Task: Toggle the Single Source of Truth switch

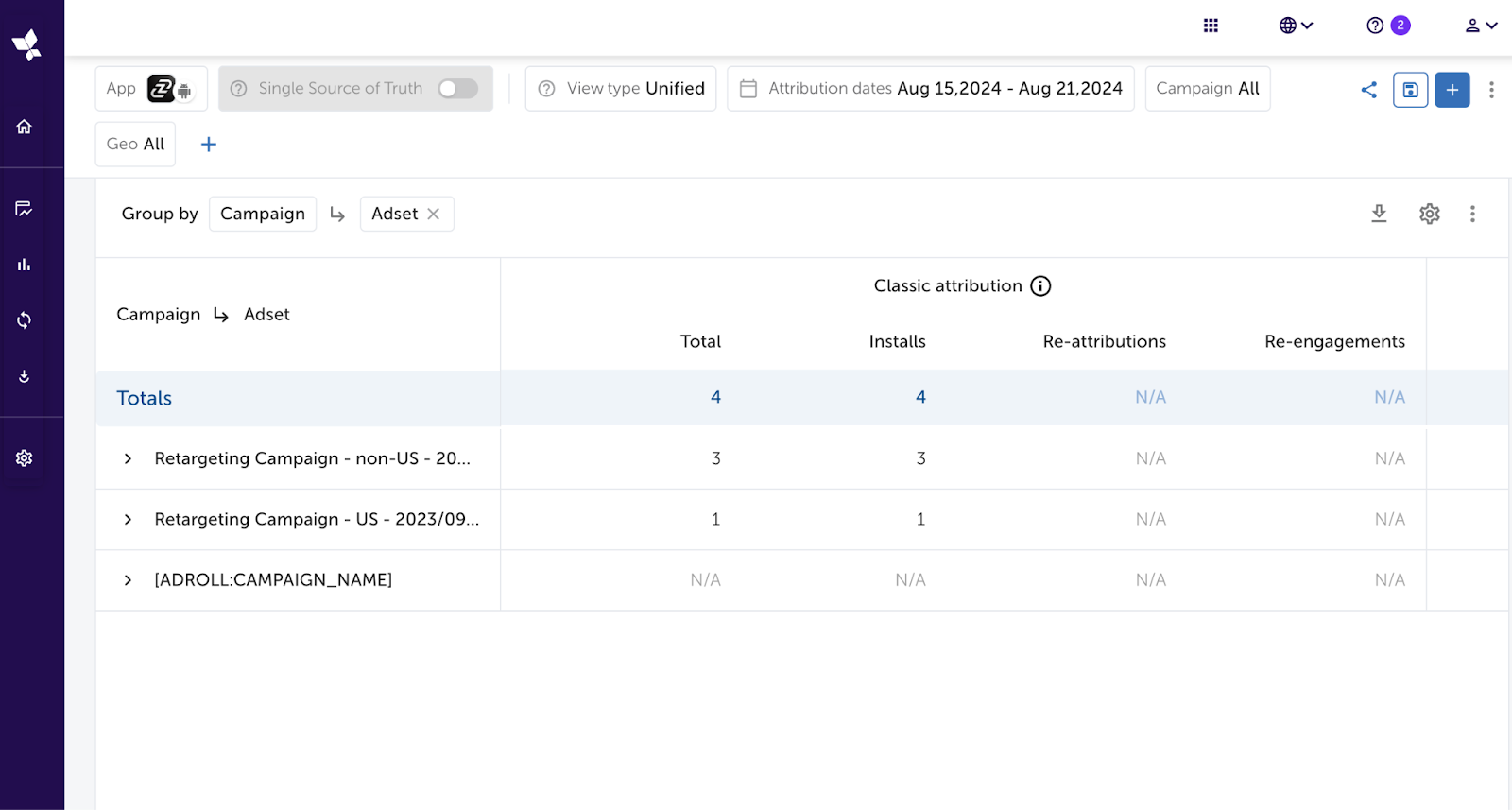Action: pos(458,89)
